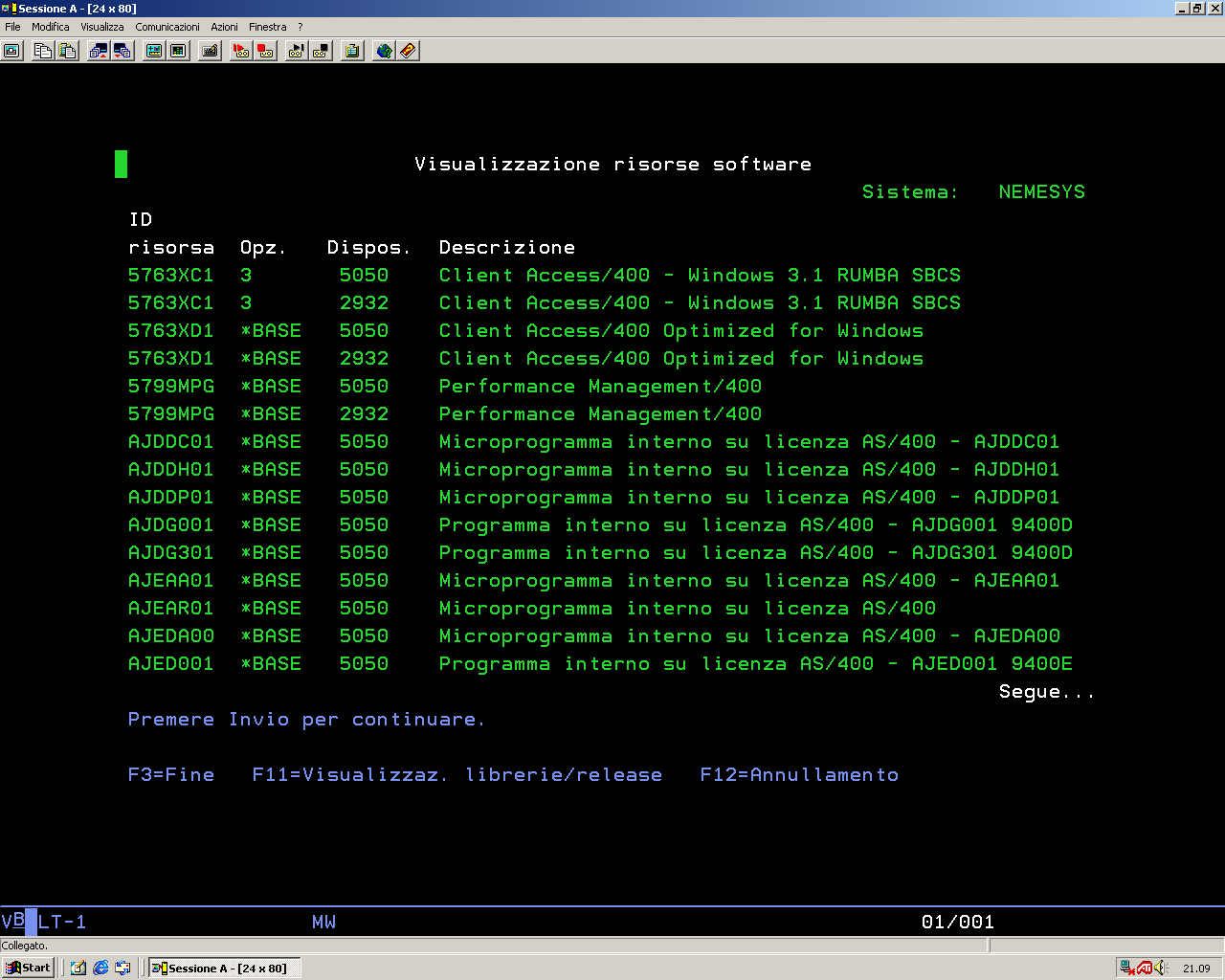This screenshot has height=980, width=1225.
Task: Click the Paste clipboard toolbar icon
Action: 67,51
